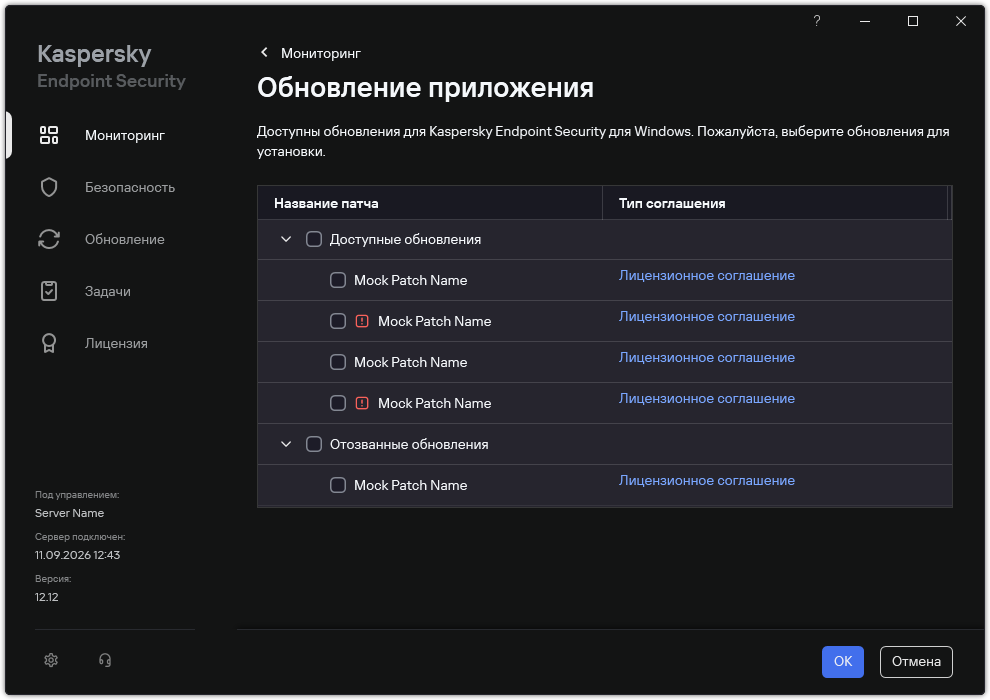Go to Мониторинг in the sidebar

[x=125, y=135]
